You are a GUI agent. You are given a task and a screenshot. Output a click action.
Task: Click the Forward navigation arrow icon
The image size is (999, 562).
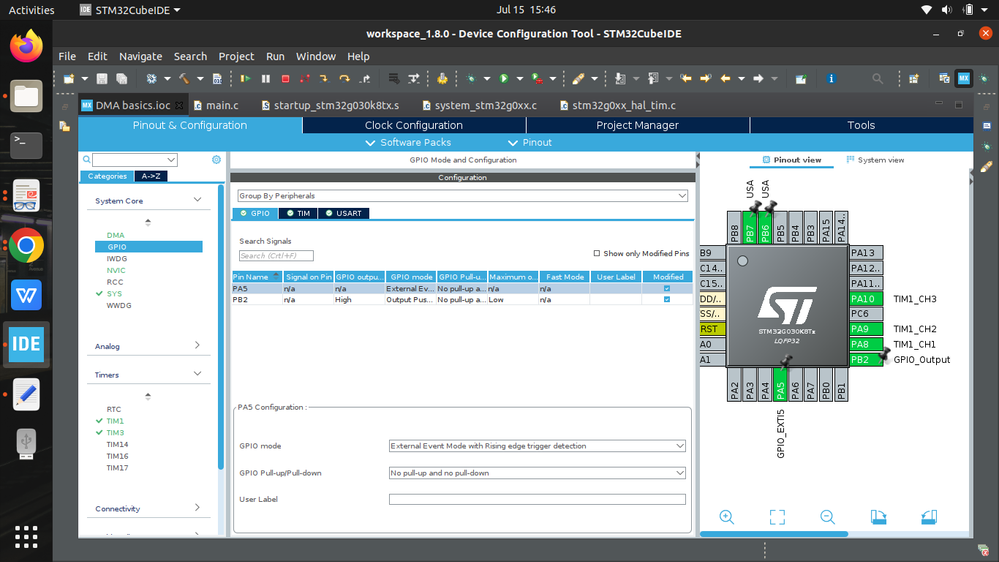758,78
